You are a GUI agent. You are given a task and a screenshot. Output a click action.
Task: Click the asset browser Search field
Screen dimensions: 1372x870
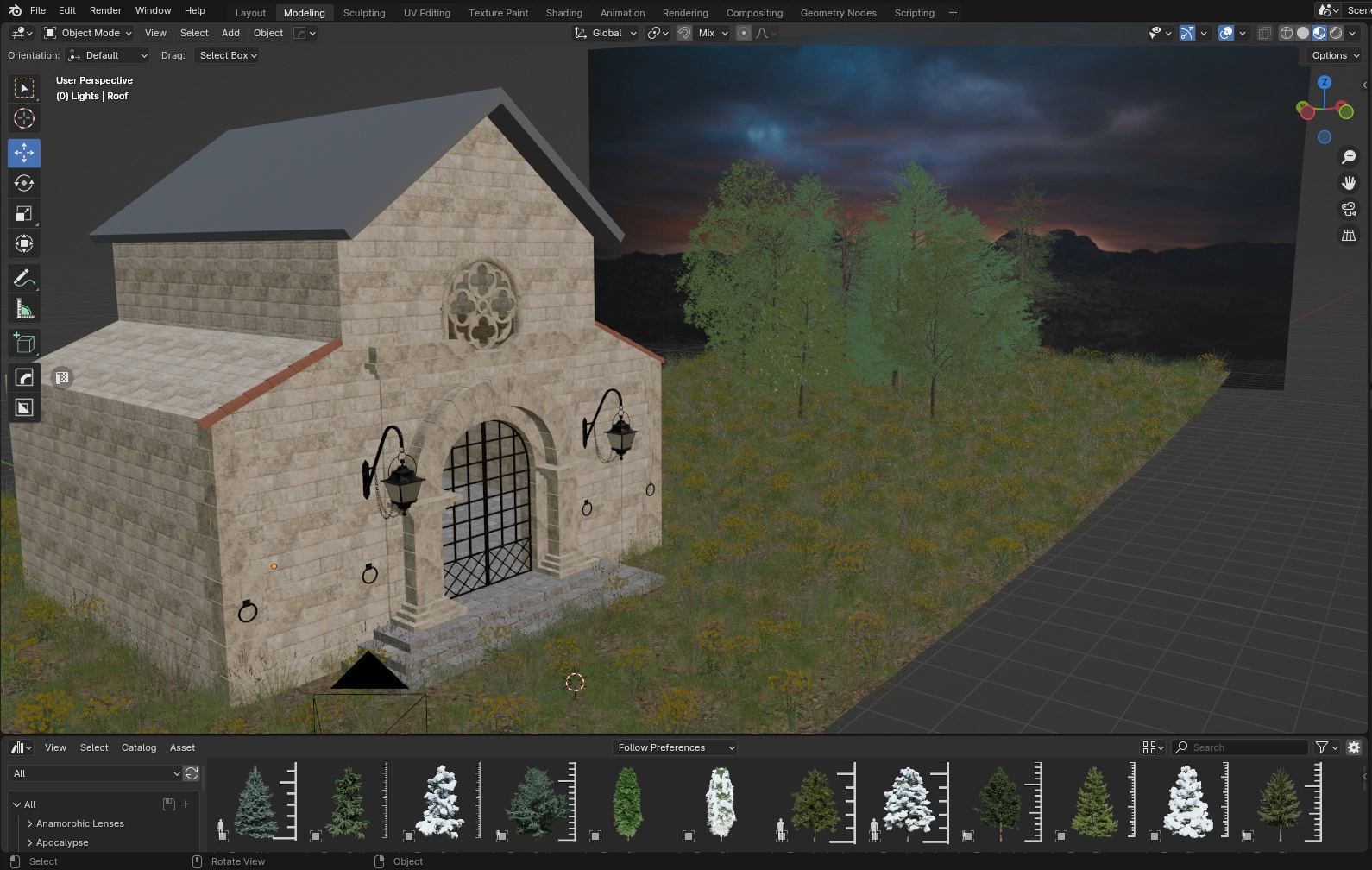[1247, 747]
